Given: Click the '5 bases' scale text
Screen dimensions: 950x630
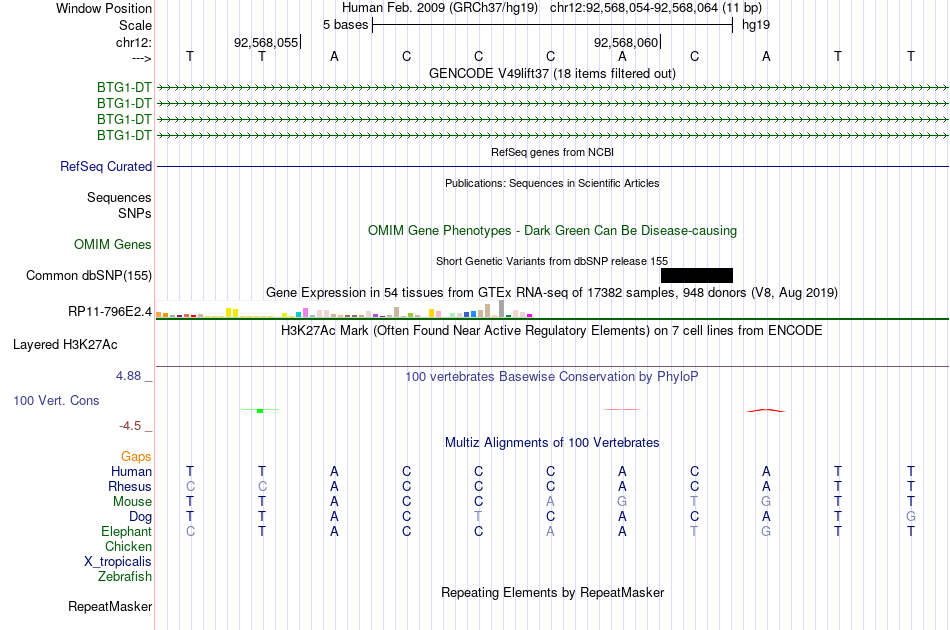Looking at the screenshot, I should [345, 25].
